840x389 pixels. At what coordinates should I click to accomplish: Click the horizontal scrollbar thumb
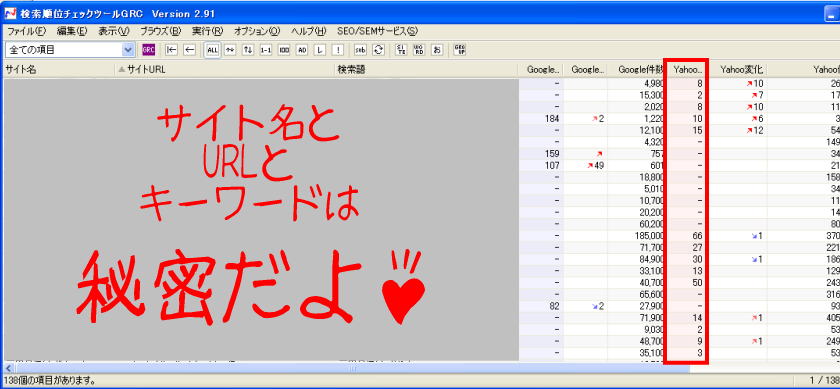[351, 368]
